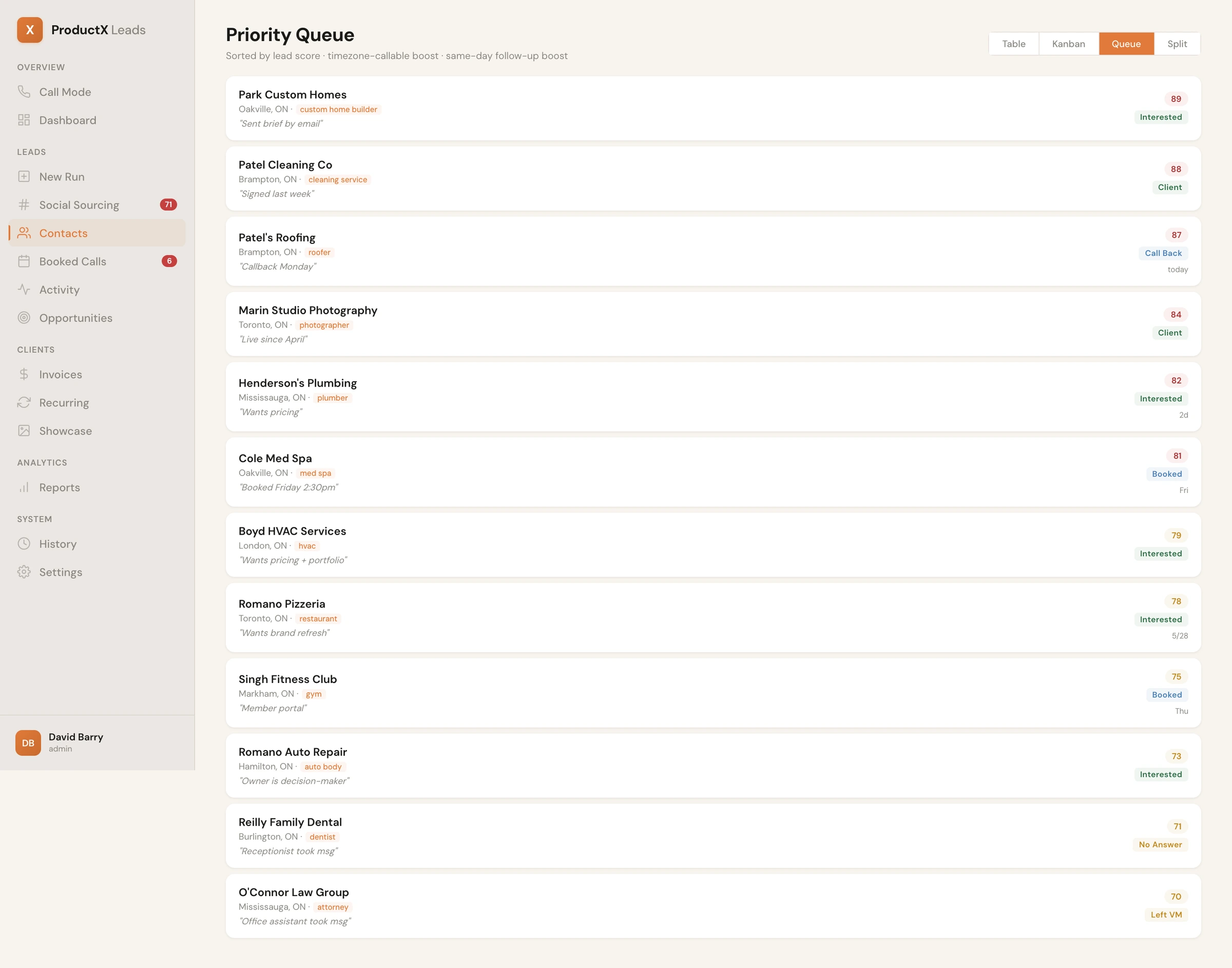Click the DB user avatar
Screen dimensions: 1232x968
(28, 743)
